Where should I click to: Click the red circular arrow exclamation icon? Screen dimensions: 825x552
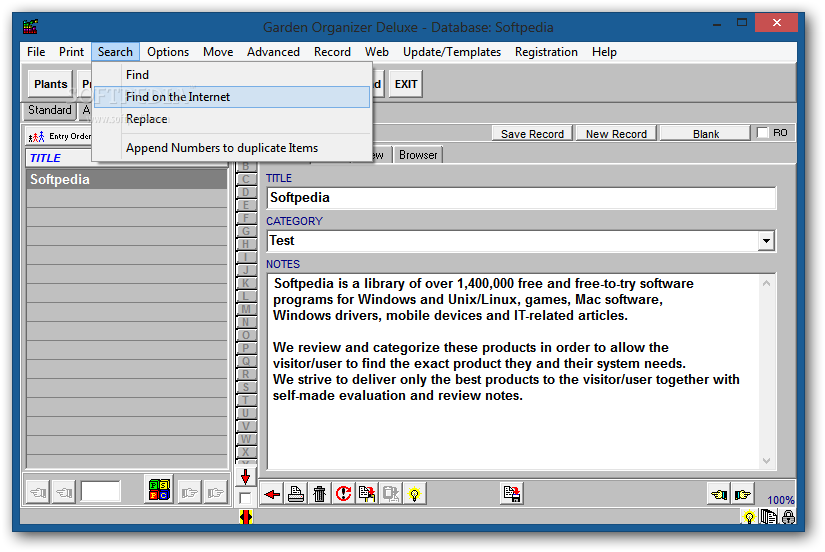(x=343, y=494)
